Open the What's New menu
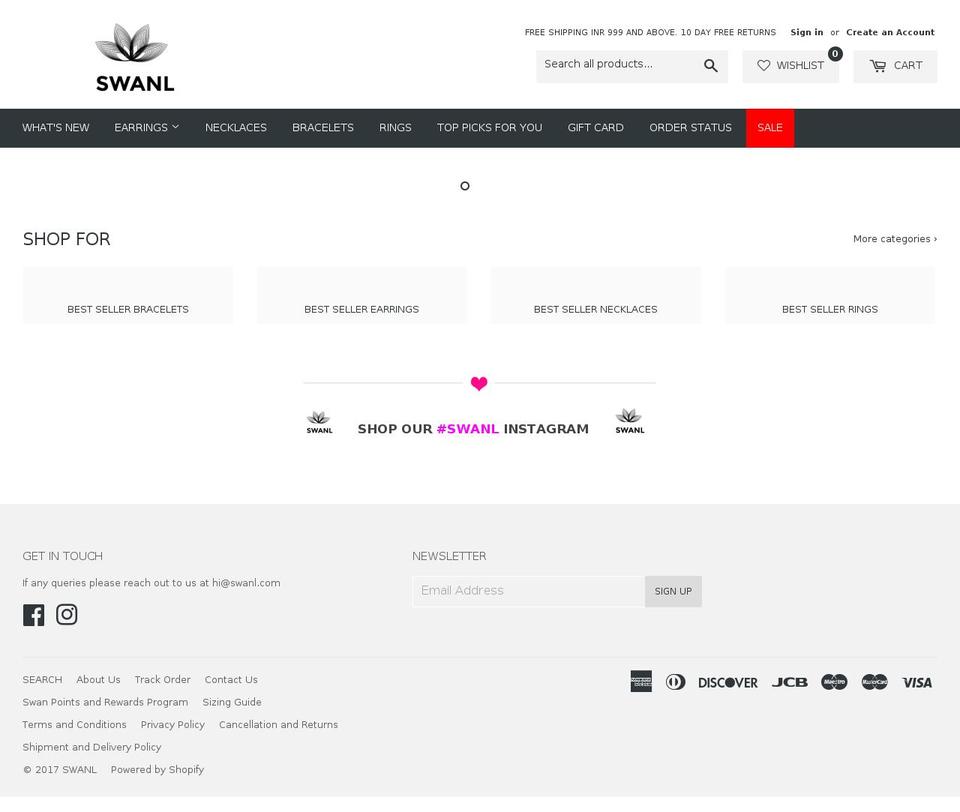960x812 pixels. (56, 127)
